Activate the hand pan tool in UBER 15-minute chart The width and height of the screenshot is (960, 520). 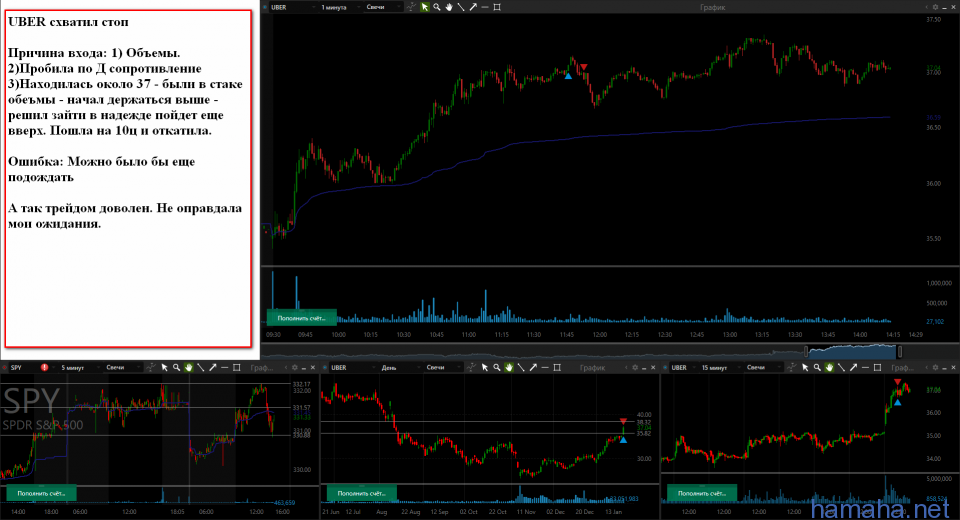click(829, 367)
